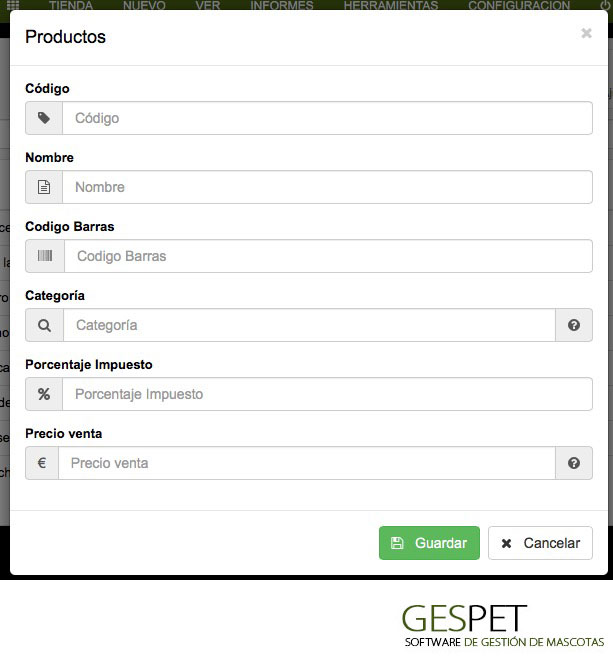Focus the Código input field
613x658 pixels.
327,118
